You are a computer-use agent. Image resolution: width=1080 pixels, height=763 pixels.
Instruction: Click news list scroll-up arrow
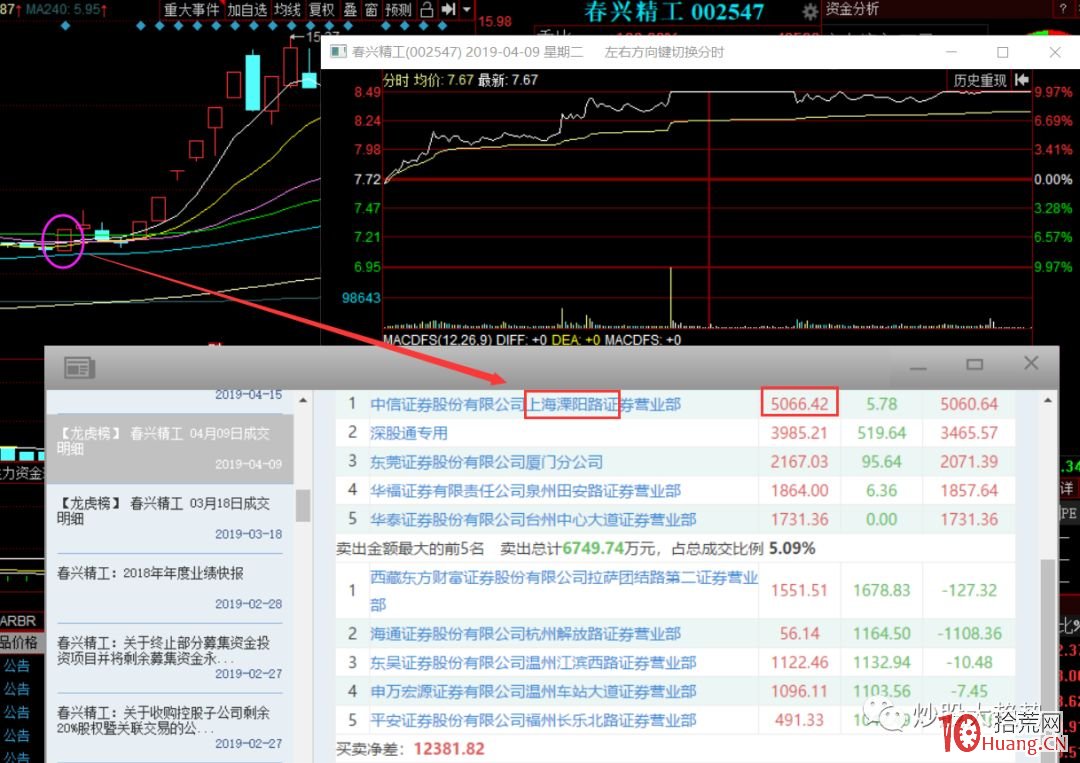303,400
